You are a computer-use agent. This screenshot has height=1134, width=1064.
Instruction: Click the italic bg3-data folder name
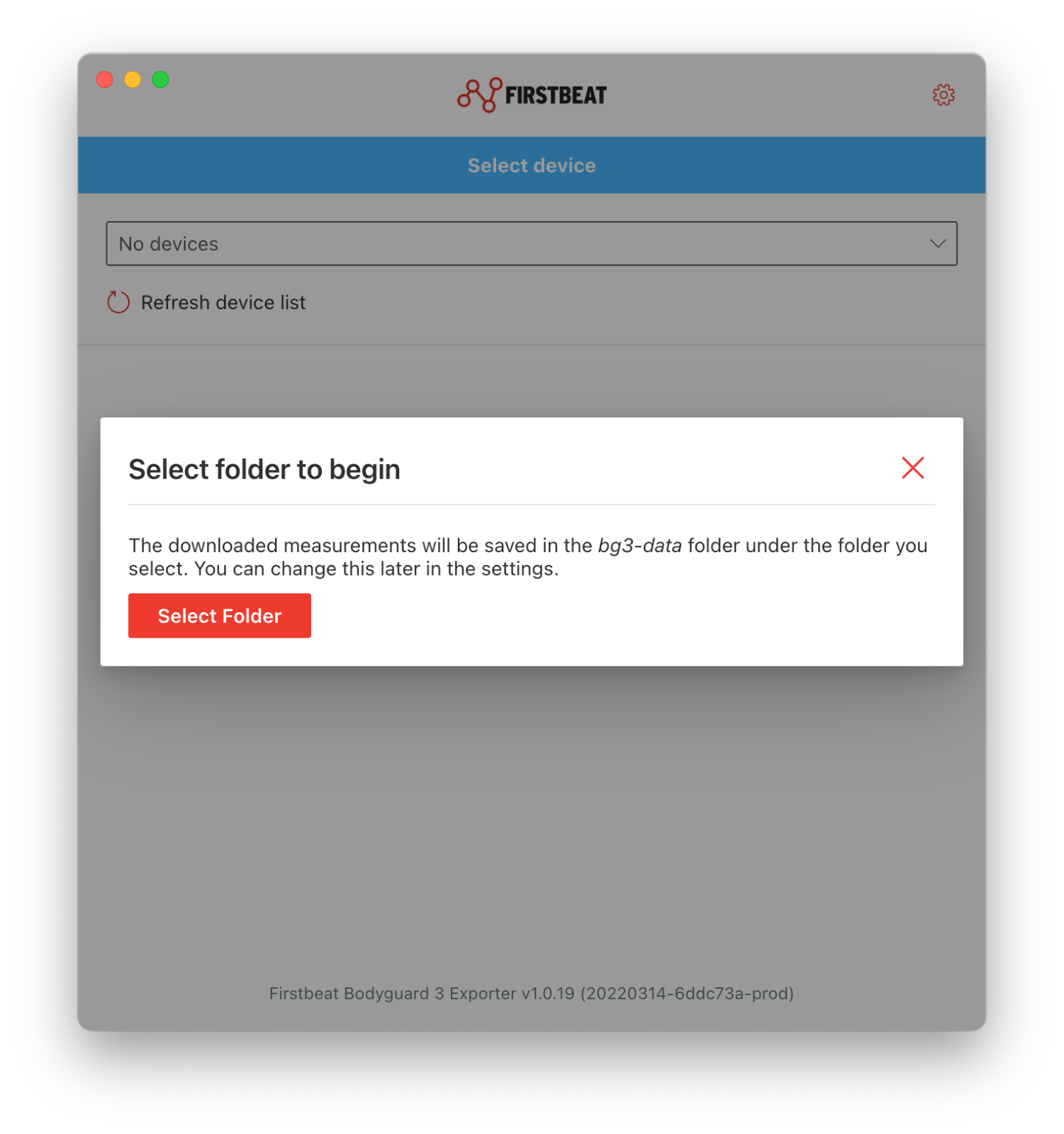pyautogui.click(x=640, y=546)
